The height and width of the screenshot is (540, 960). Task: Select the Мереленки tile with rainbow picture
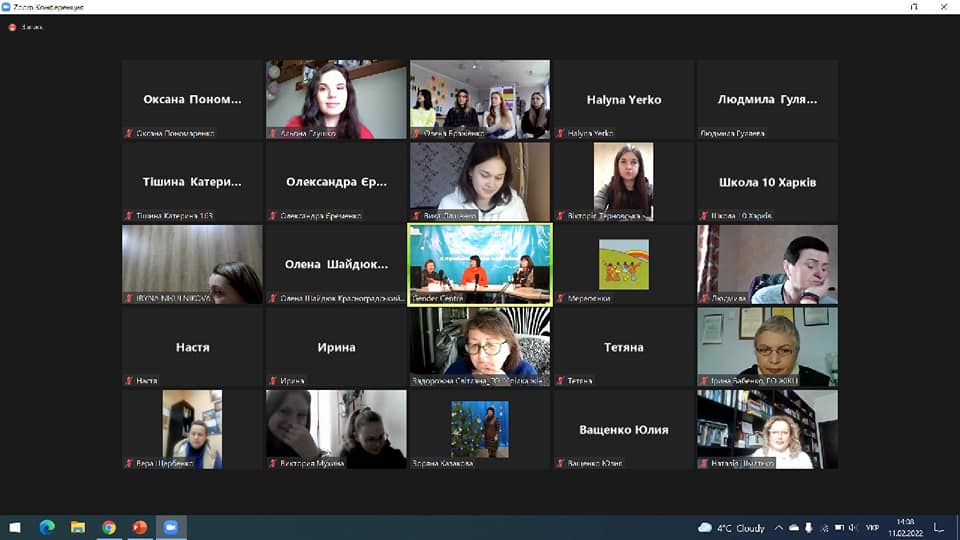tap(624, 264)
